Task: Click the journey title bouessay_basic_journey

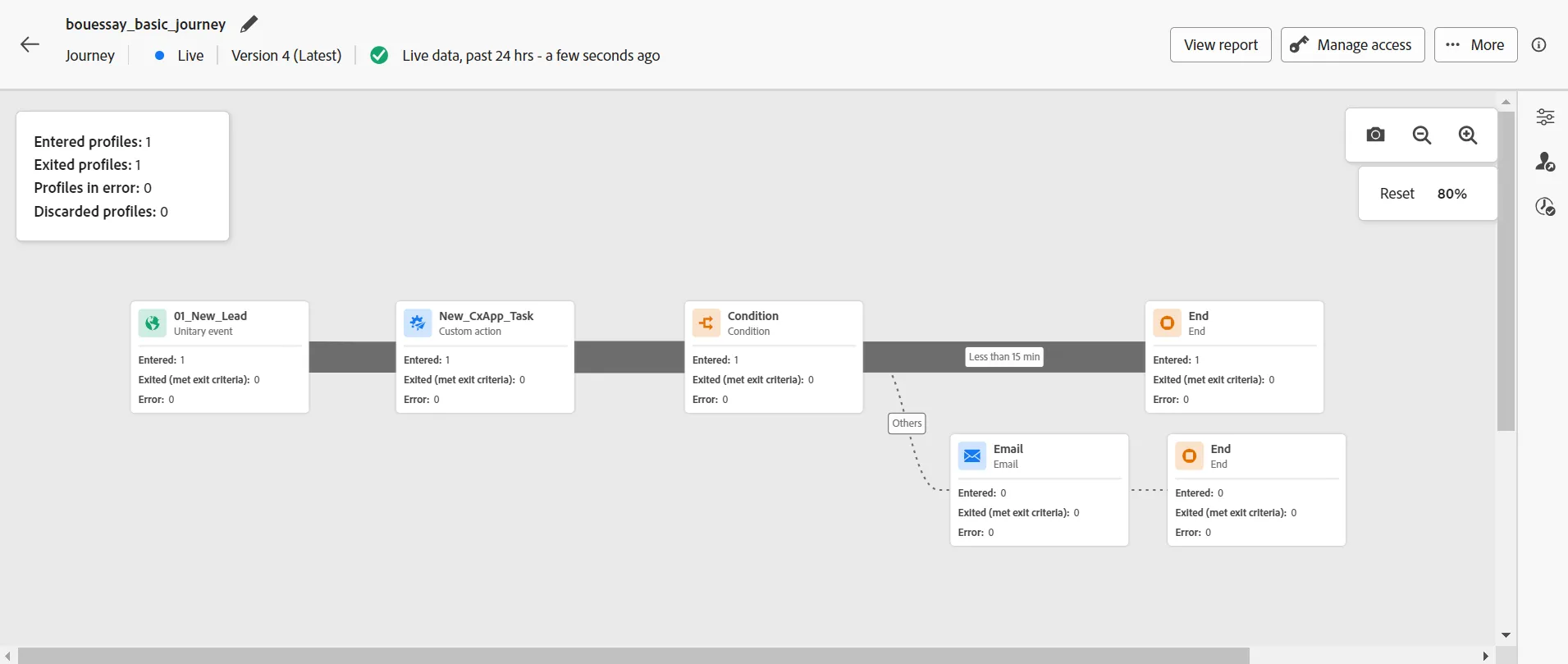Action: [146, 25]
